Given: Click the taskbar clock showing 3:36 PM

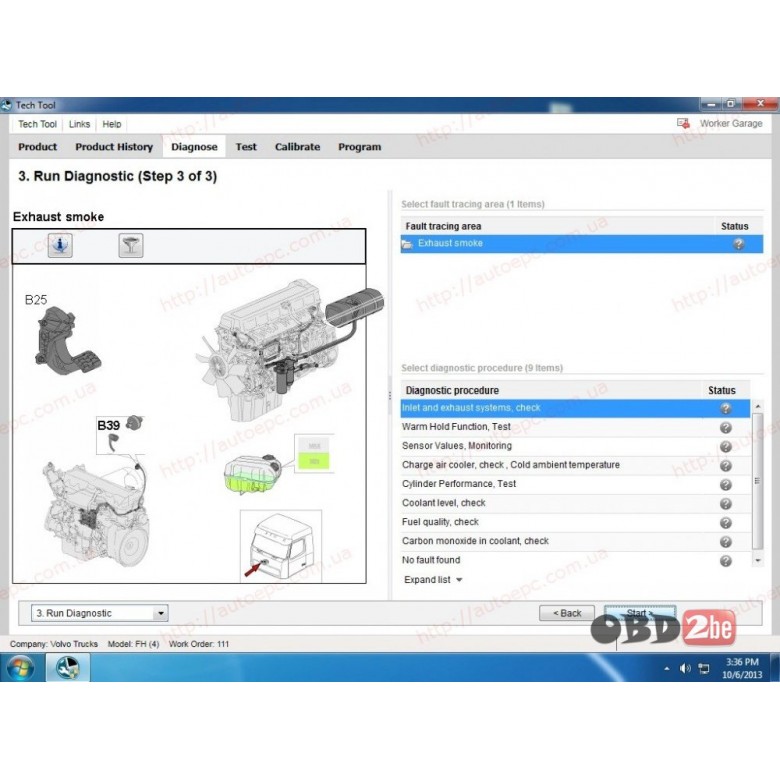Looking at the screenshot, I should [742, 668].
